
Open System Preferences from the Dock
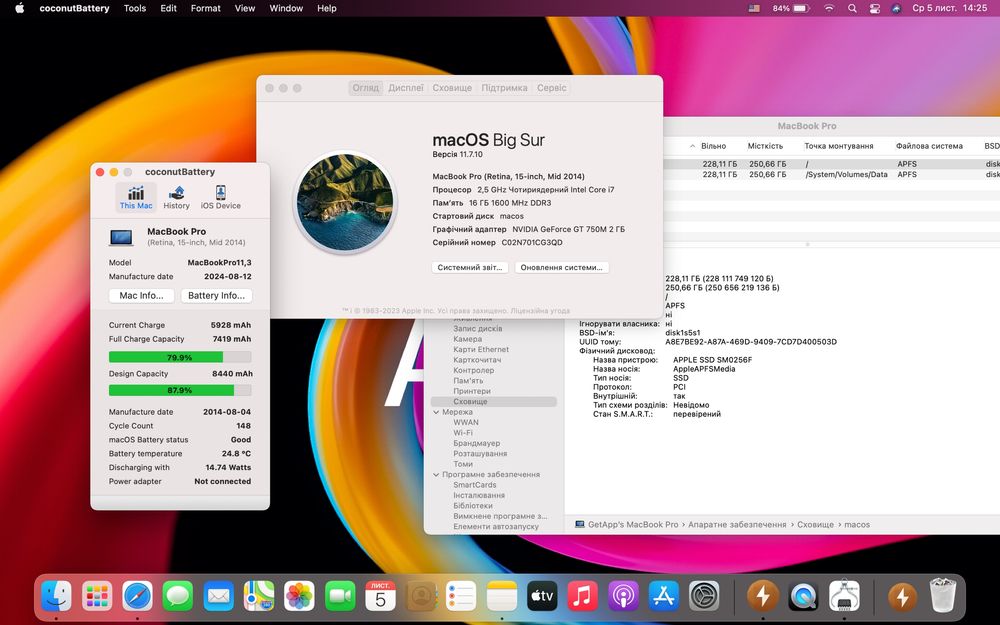[704, 596]
